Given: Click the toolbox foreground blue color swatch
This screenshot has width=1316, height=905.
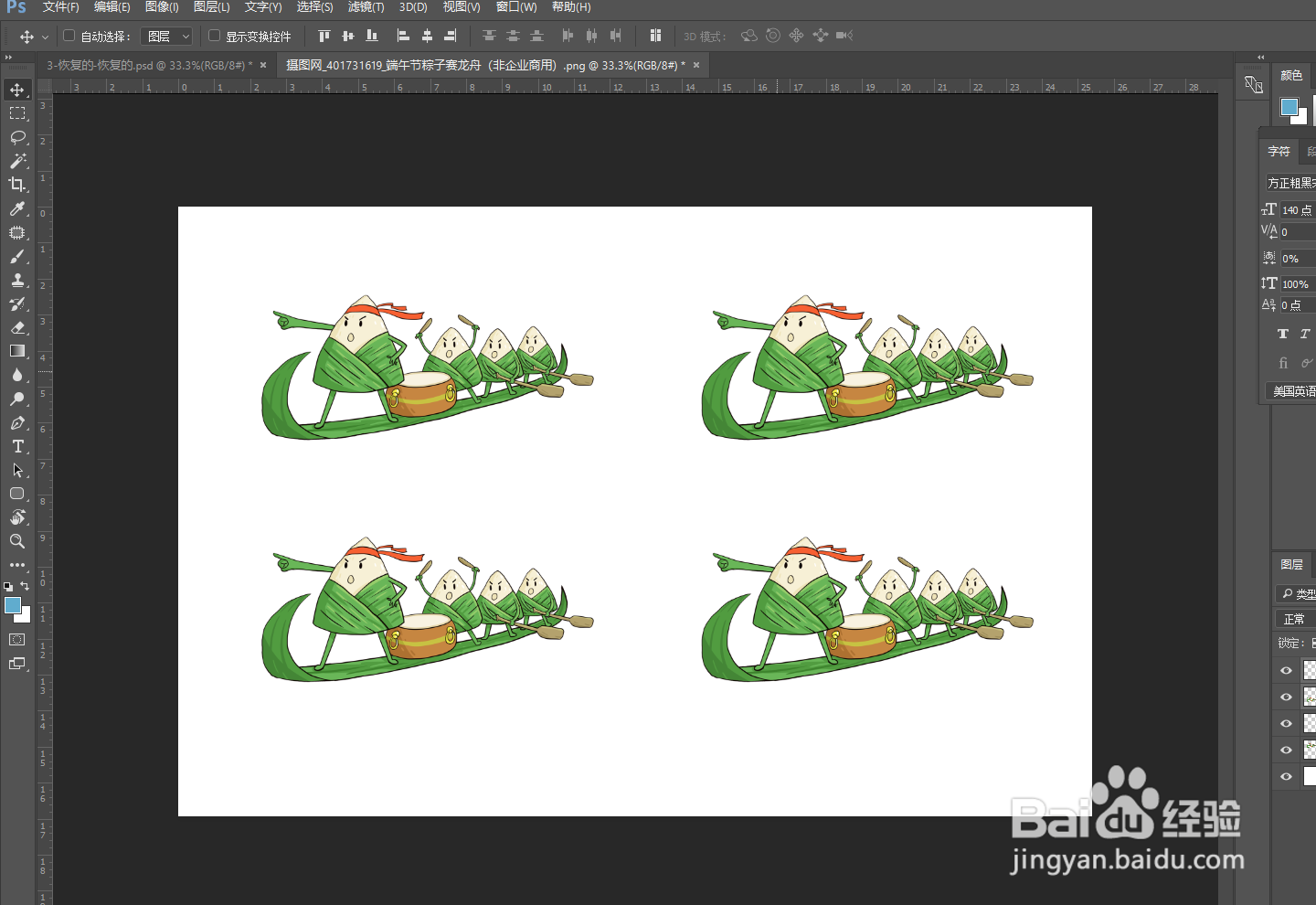Looking at the screenshot, I should (12, 605).
